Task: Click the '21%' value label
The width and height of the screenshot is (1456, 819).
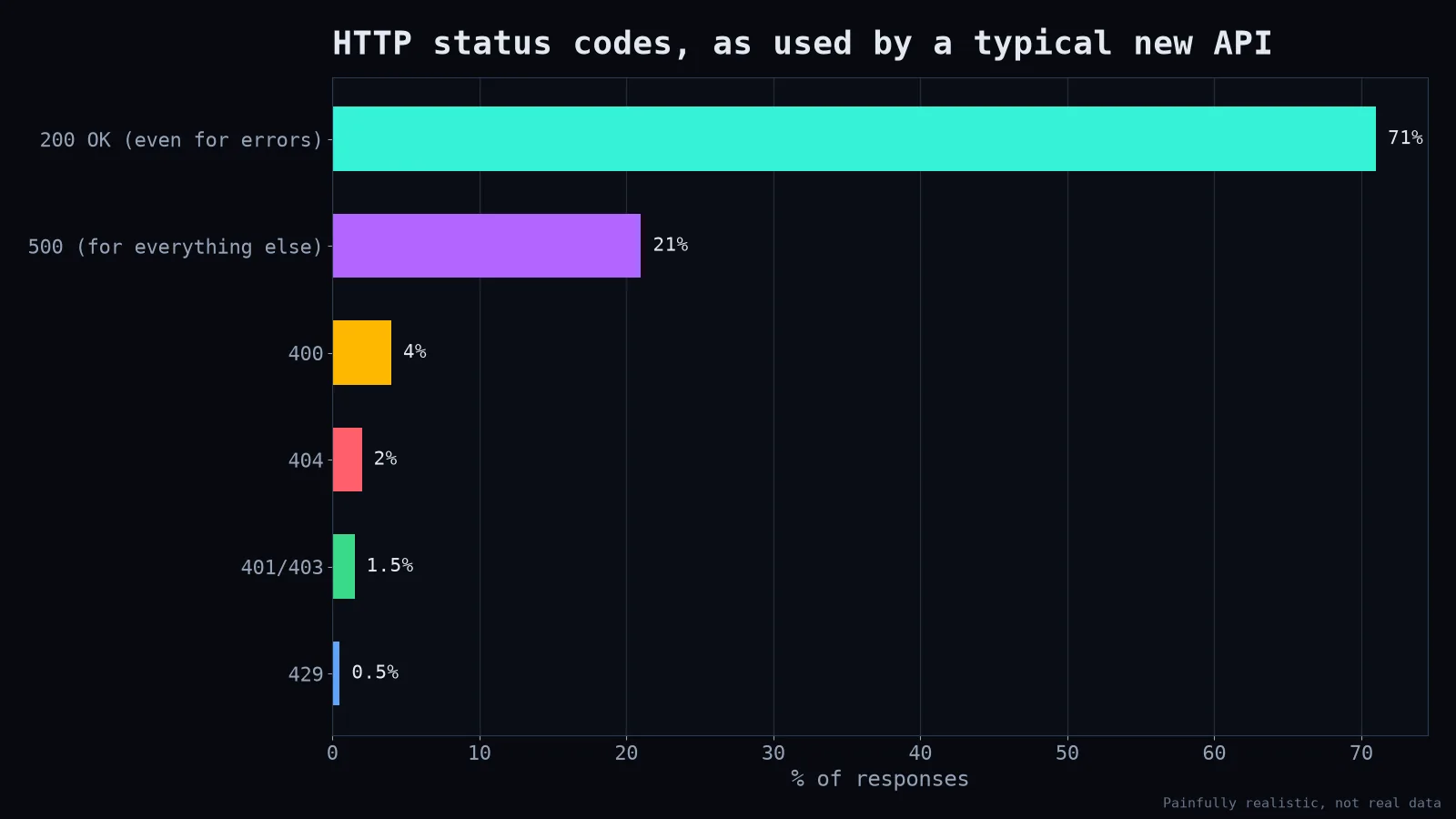Action: pos(671,245)
